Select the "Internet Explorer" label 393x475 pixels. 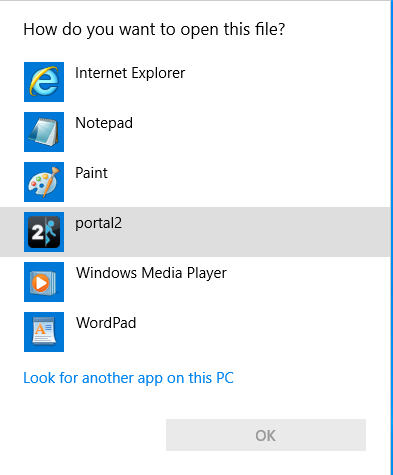[x=130, y=73]
